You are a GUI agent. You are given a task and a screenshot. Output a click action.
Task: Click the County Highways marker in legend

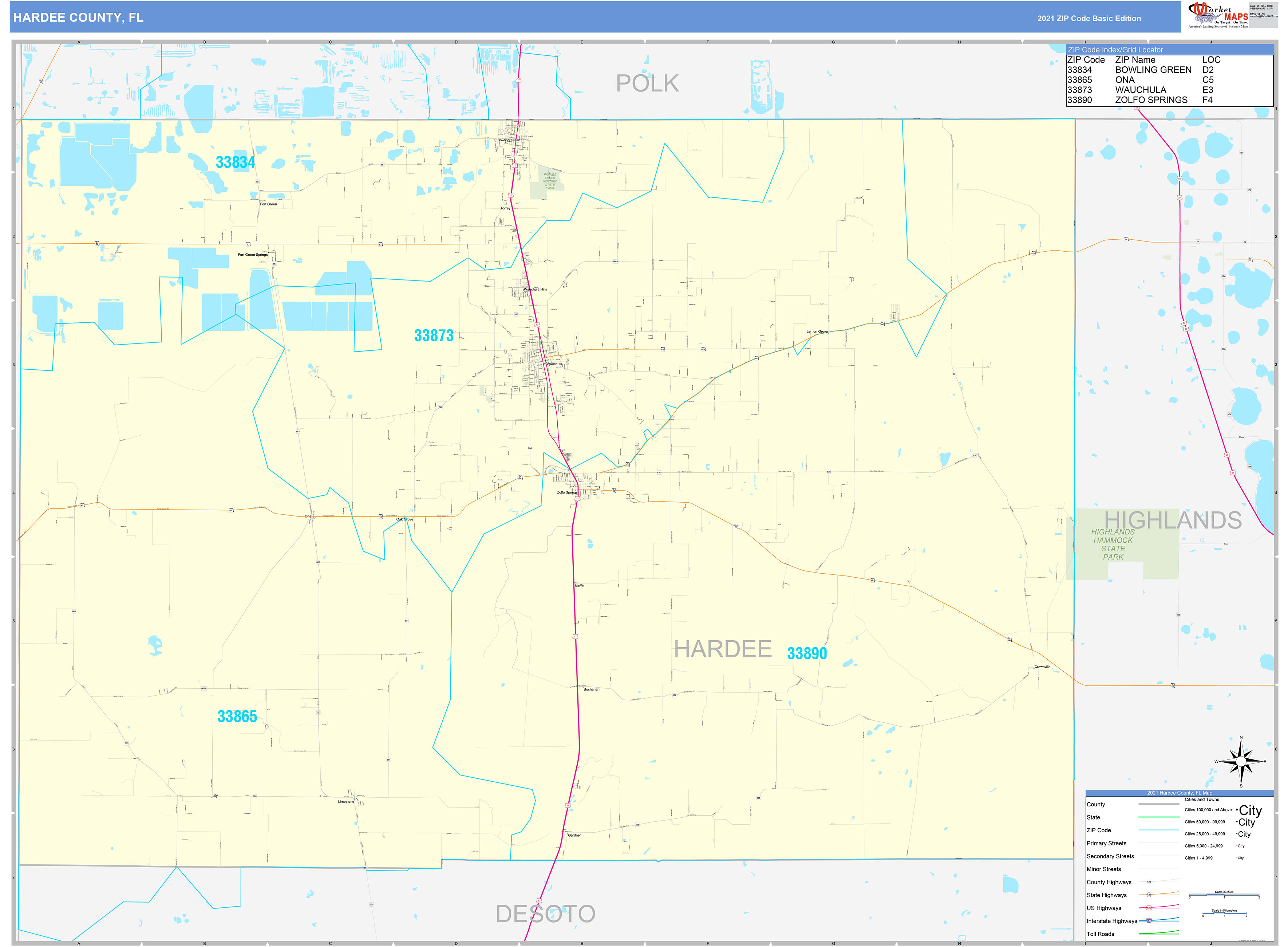pyautogui.click(x=1149, y=882)
